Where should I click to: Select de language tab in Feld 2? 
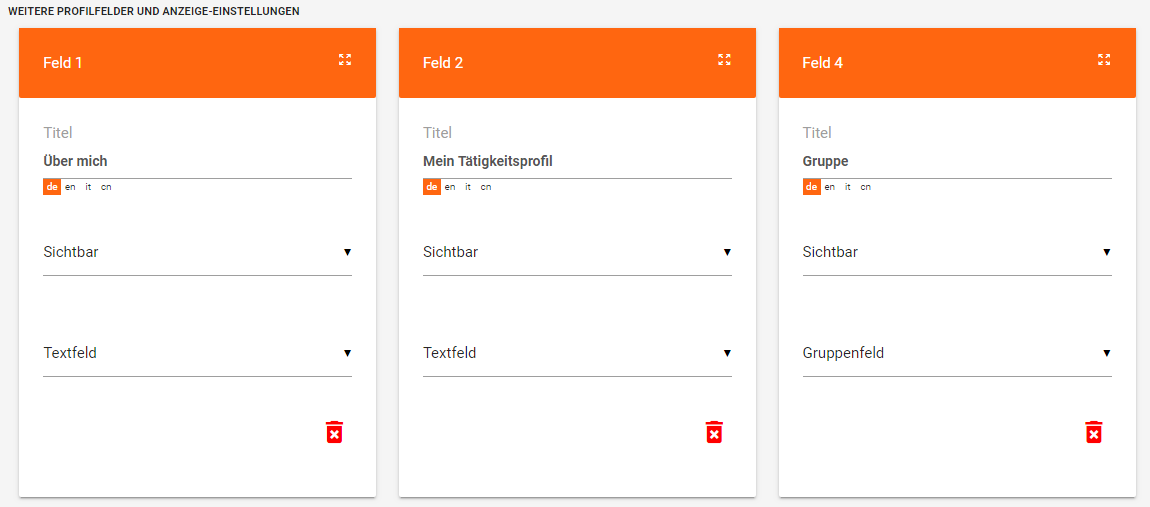pyautogui.click(x=432, y=187)
